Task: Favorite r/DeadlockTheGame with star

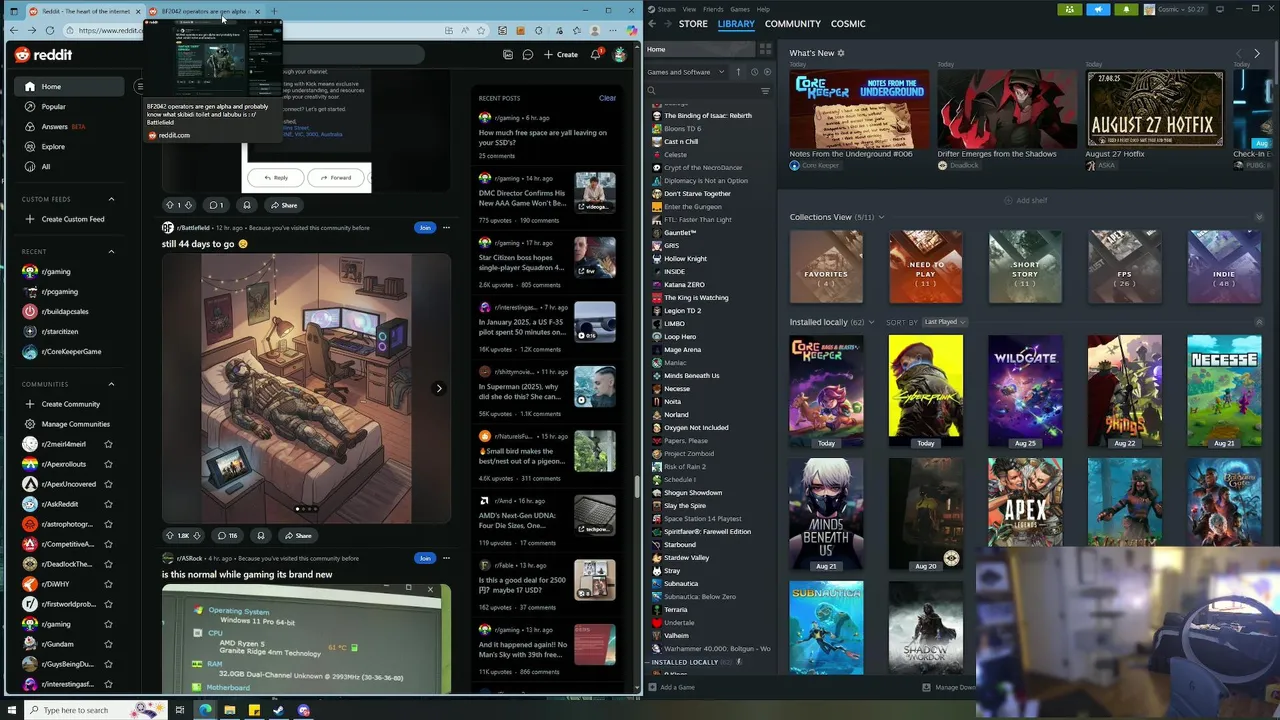Action: click(108, 564)
